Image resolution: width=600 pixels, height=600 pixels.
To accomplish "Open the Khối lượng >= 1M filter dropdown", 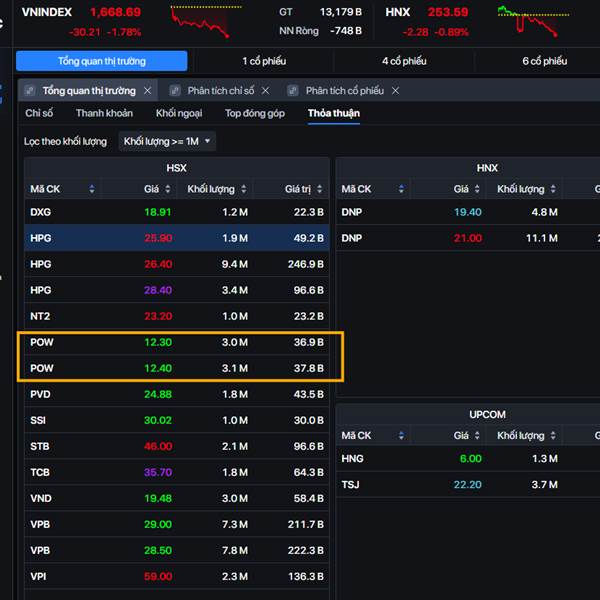I will (167, 142).
